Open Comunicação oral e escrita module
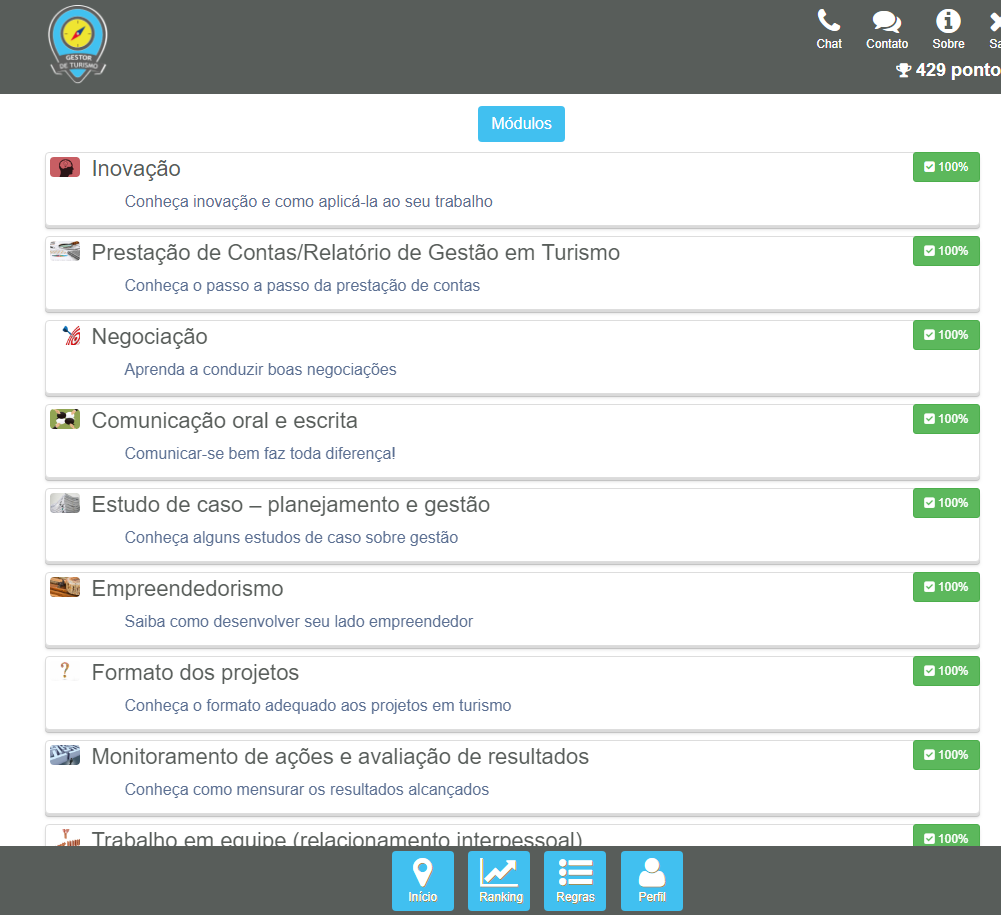Screen dimensions: 1001x916 click(225, 421)
